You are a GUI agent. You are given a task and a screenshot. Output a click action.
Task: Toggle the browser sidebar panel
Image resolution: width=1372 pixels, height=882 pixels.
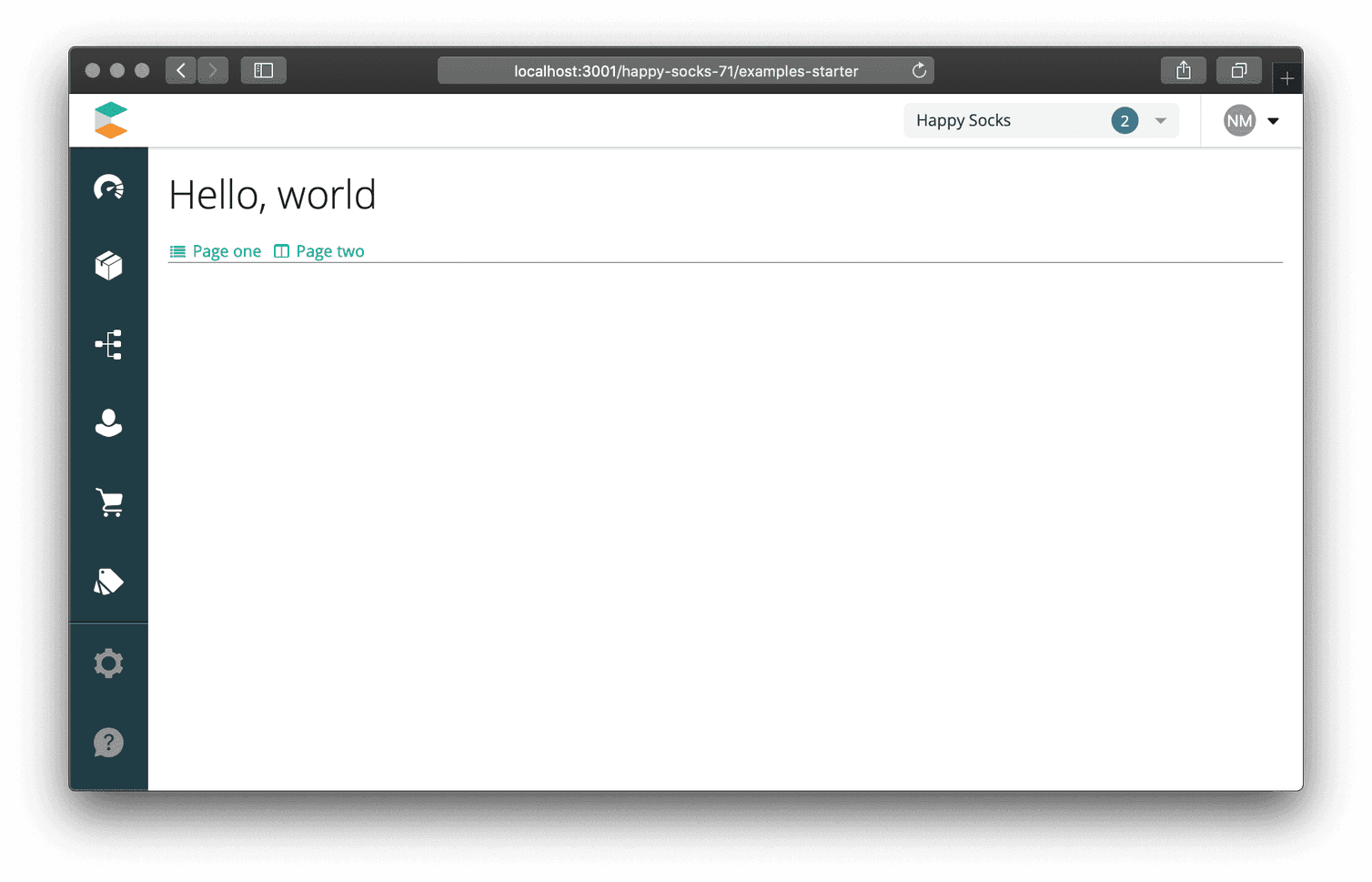tap(263, 70)
